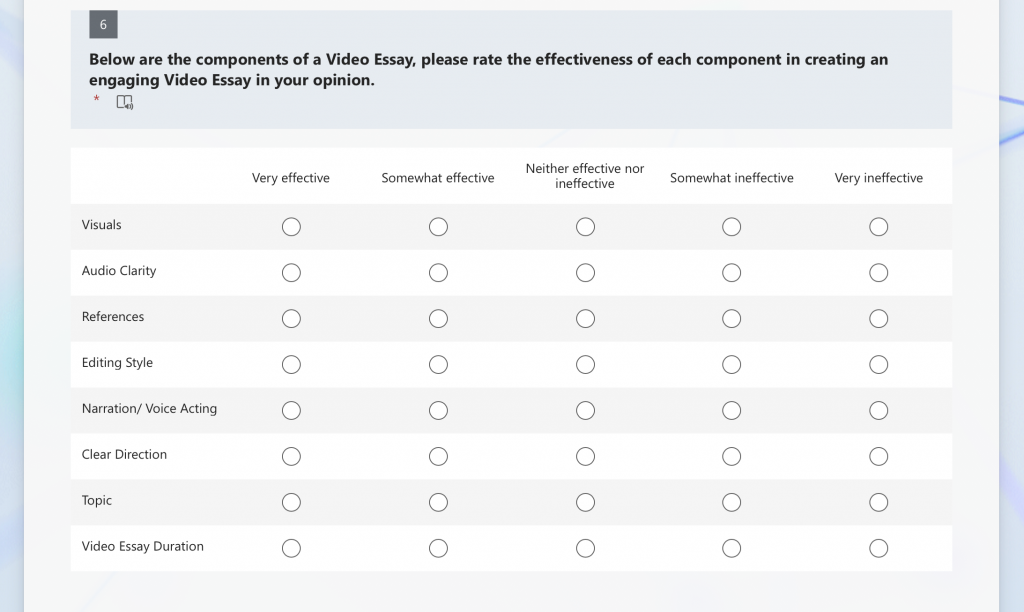Rate Visuals as Very ineffective

click(x=878, y=227)
